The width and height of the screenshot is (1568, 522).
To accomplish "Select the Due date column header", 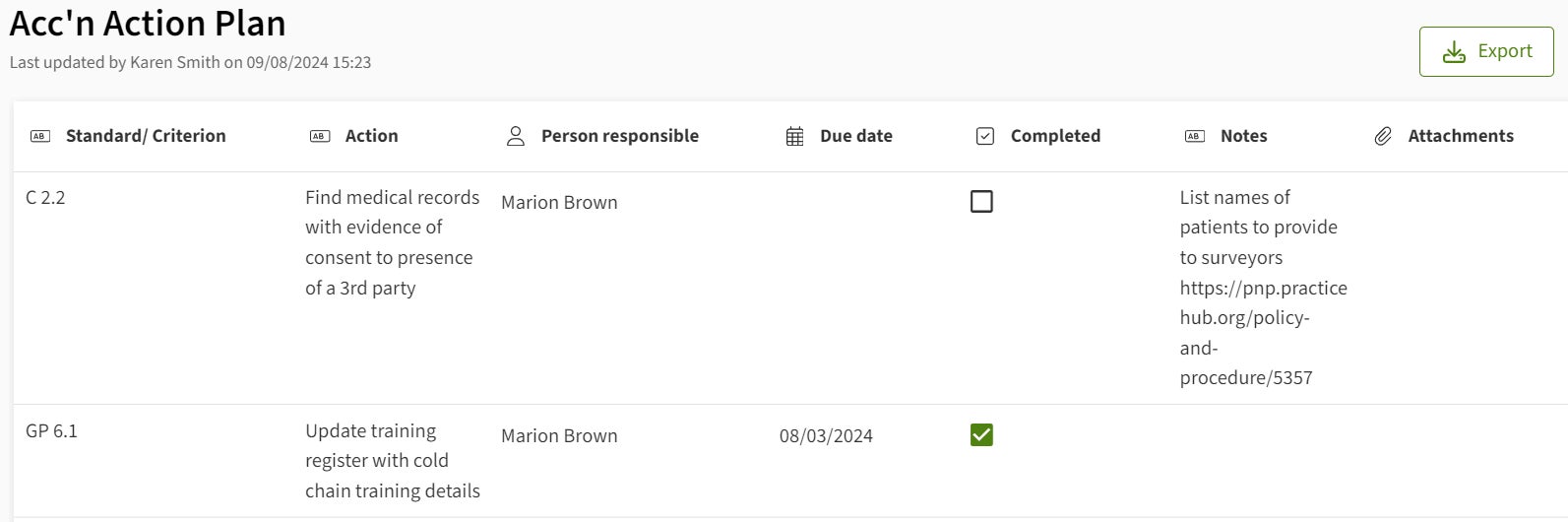I will point(855,136).
